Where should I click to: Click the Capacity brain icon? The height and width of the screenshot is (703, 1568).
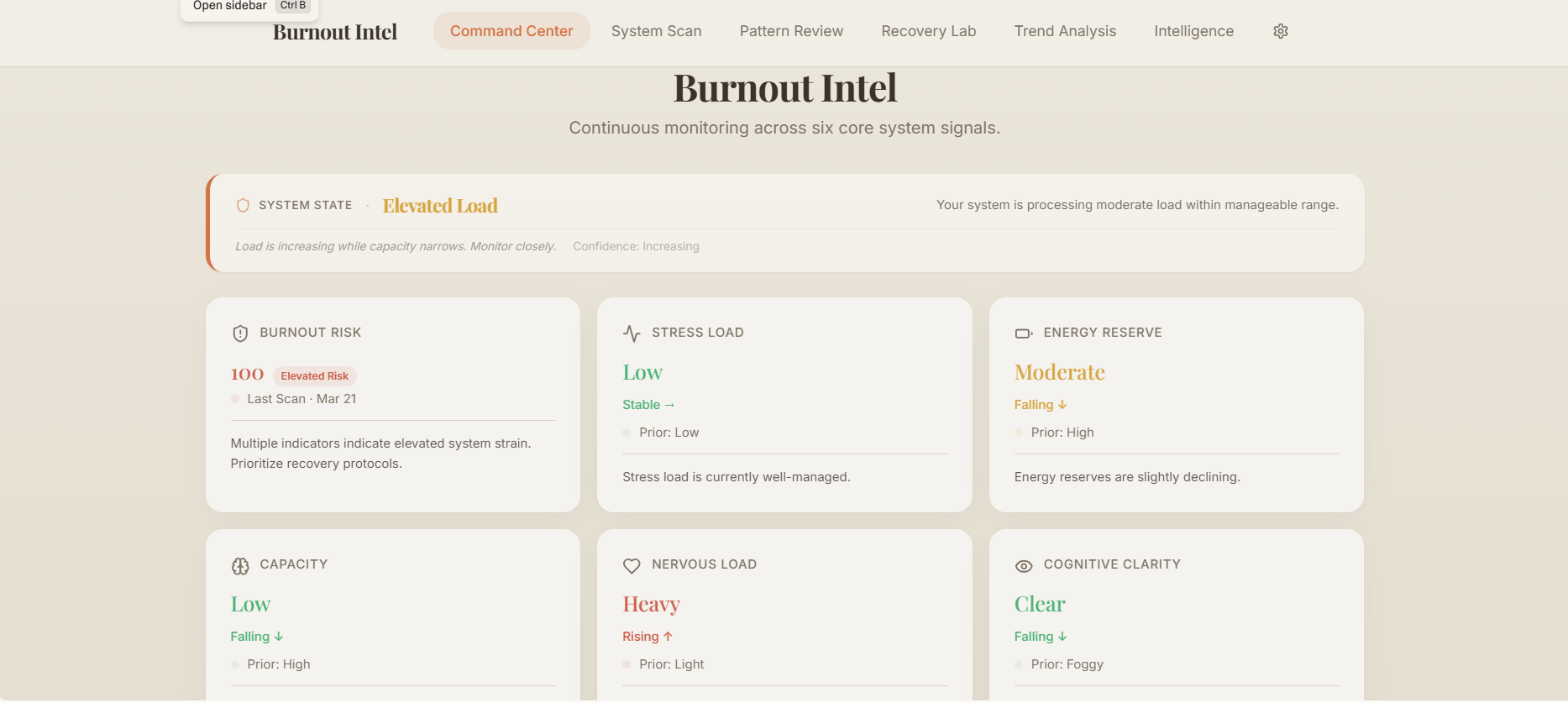coord(240,566)
